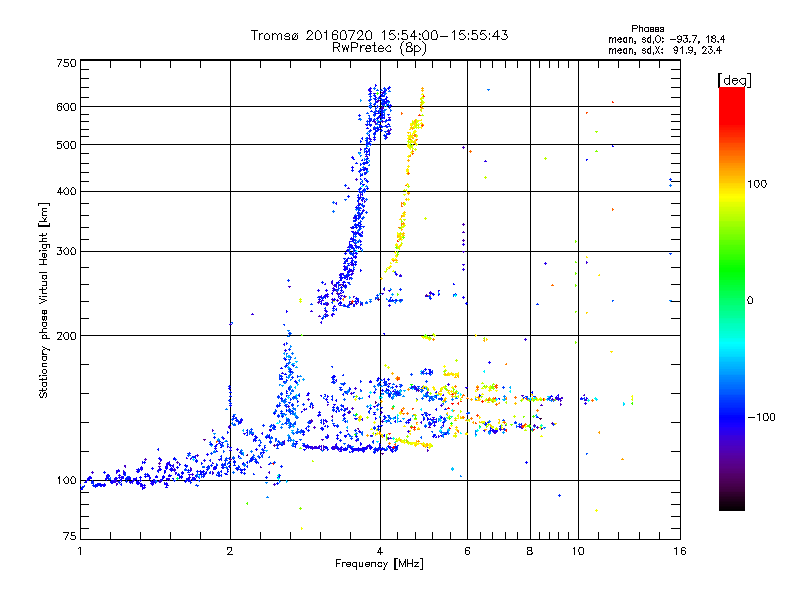The height and width of the screenshot is (600, 800).
Task: Click the y-axis tick label 750
Action: (x=66, y=63)
